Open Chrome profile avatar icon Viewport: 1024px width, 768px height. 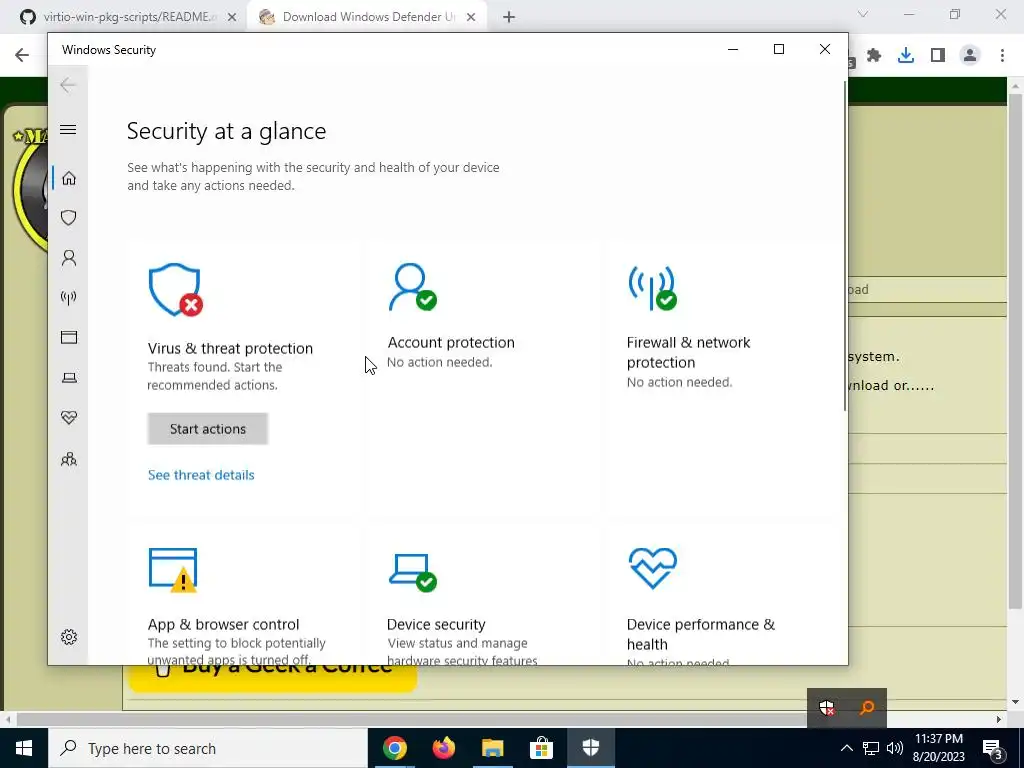point(970,56)
